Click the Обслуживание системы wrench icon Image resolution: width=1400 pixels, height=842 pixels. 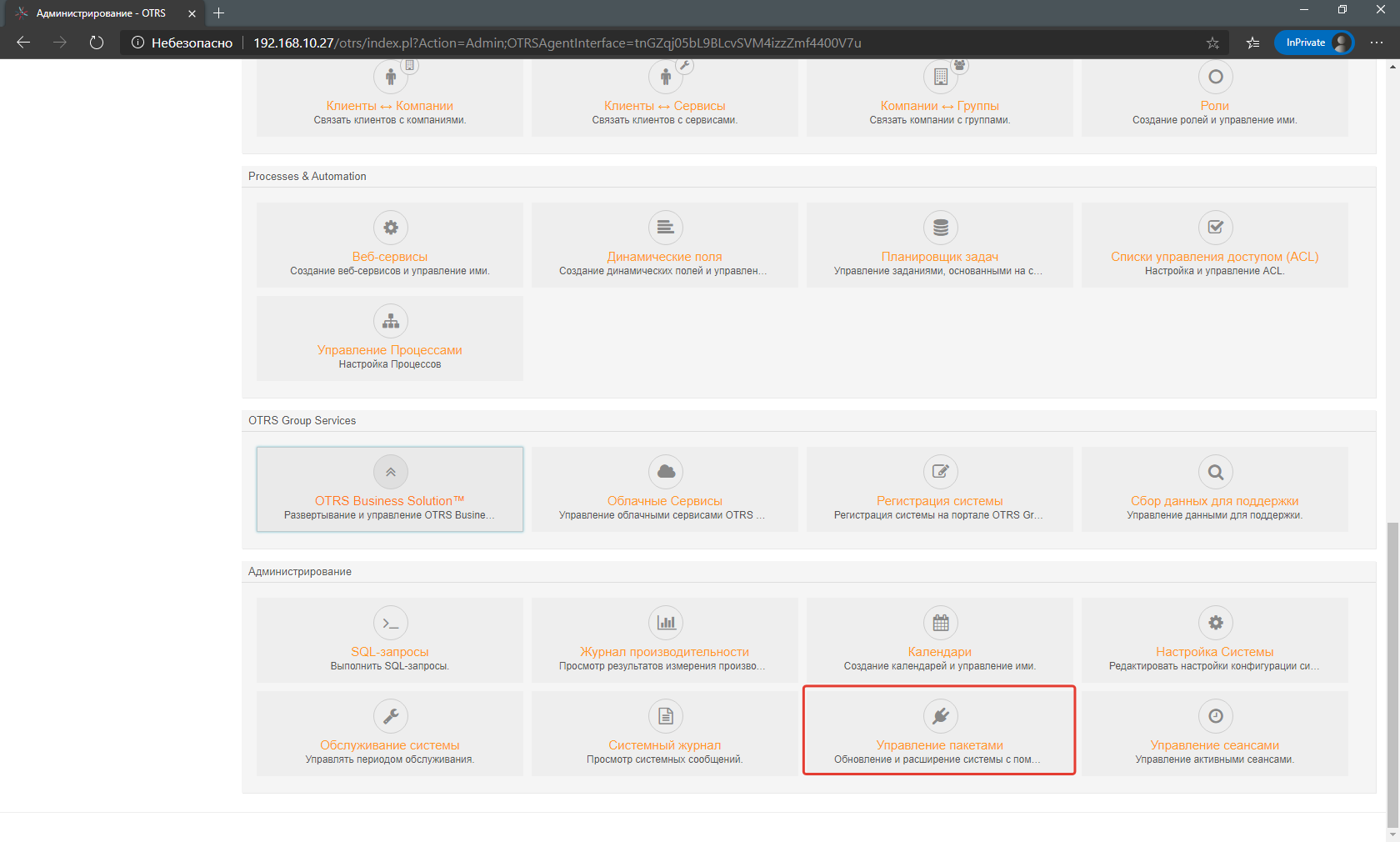click(391, 716)
